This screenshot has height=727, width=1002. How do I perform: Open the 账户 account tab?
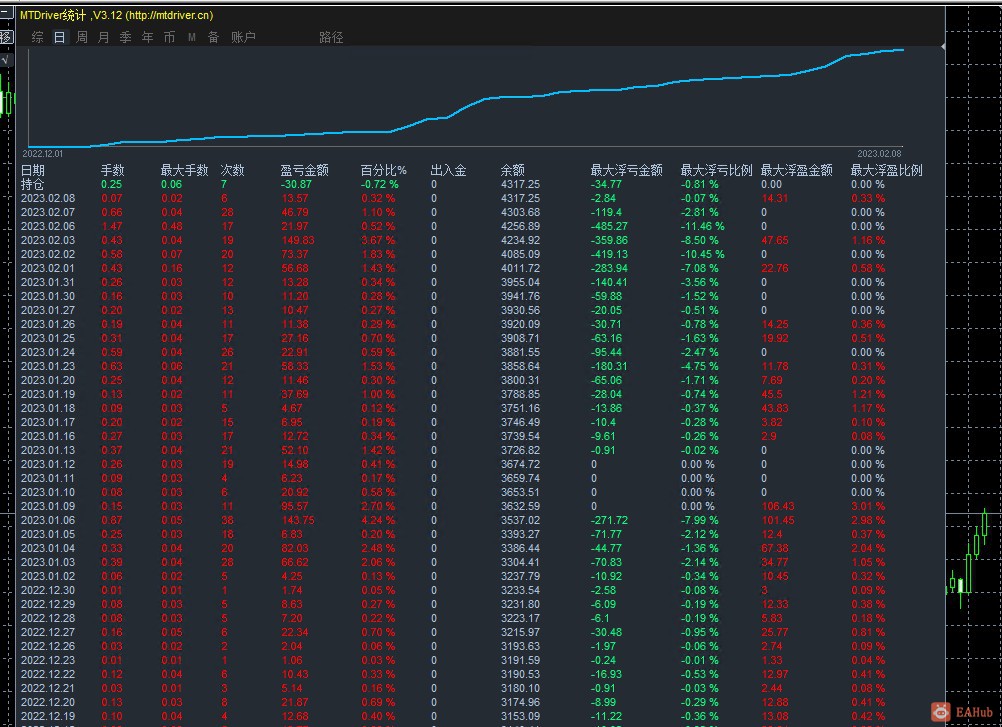[243, 37]
